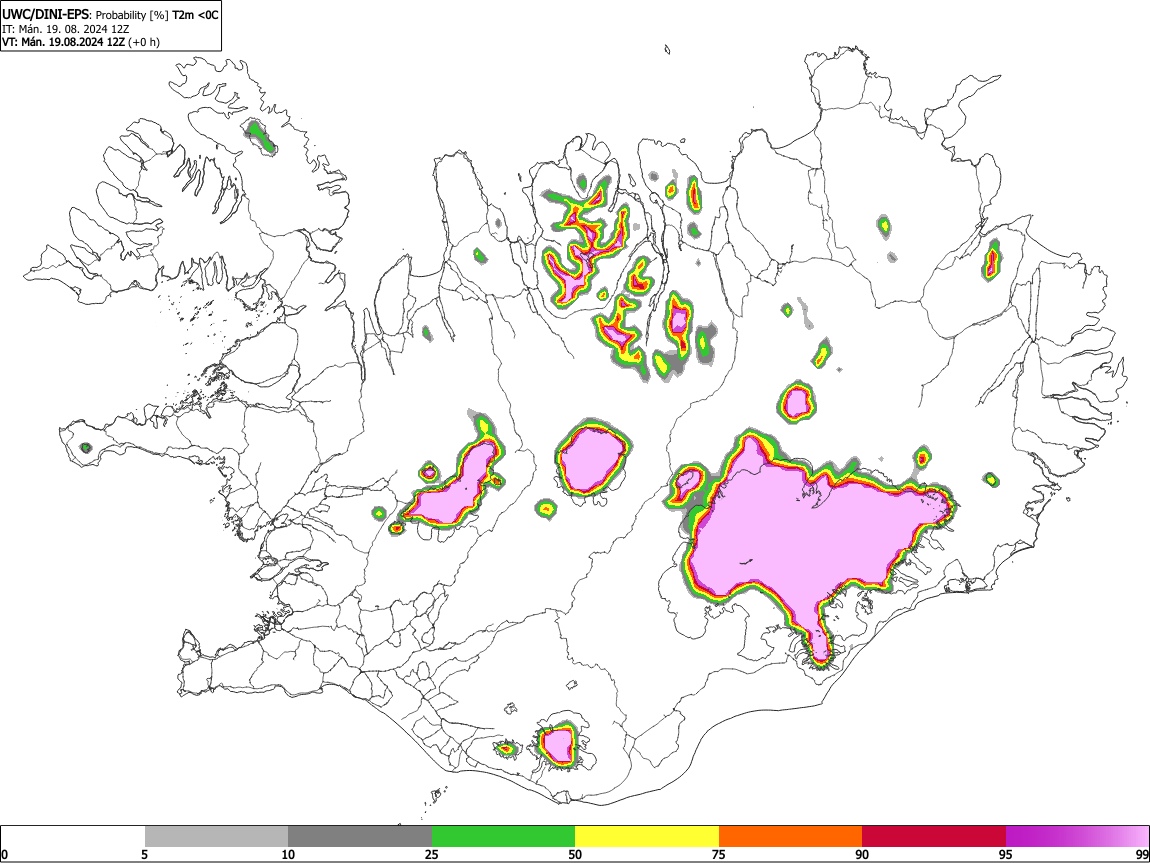The width and height of the screenshot is (1150, 863).
Task: Click the dark gray 10–25 legend segment
Action: pyautogui.click(x=360, y=837)
